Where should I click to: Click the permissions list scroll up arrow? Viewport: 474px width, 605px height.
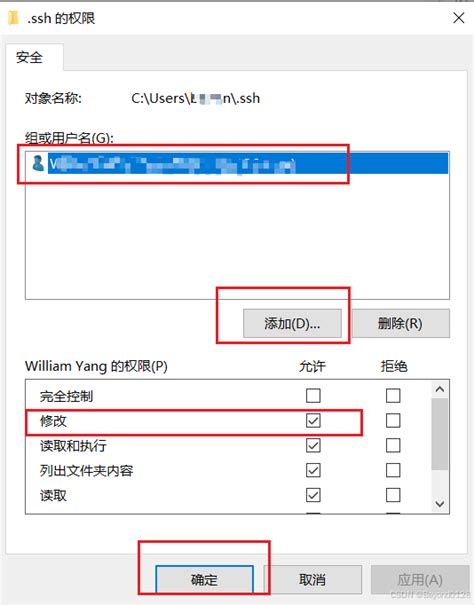(440, 389)
